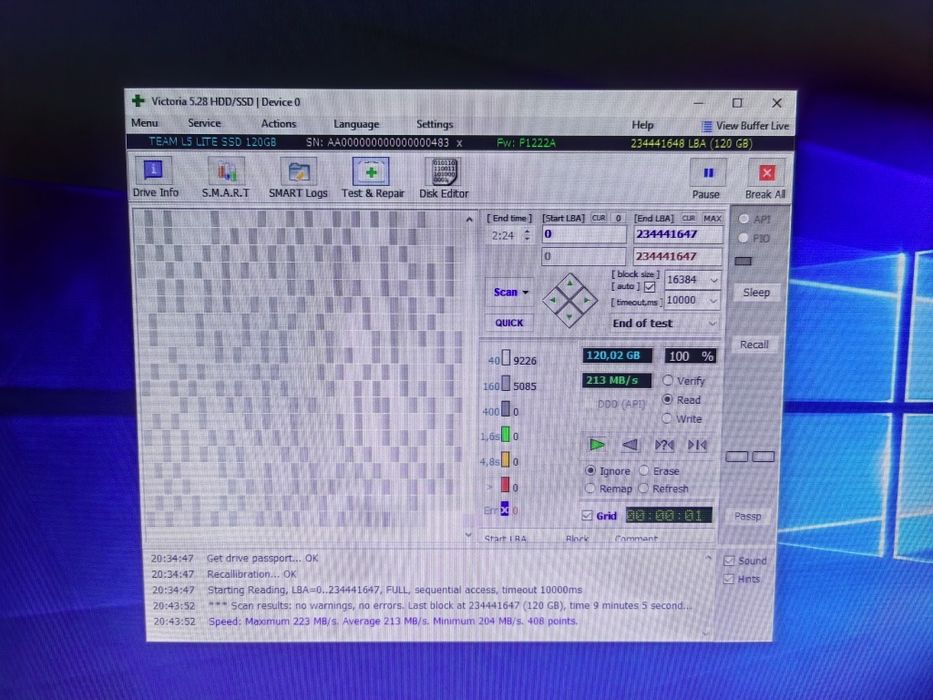
Task: Click the green play scan button
Action: [597, 445]
